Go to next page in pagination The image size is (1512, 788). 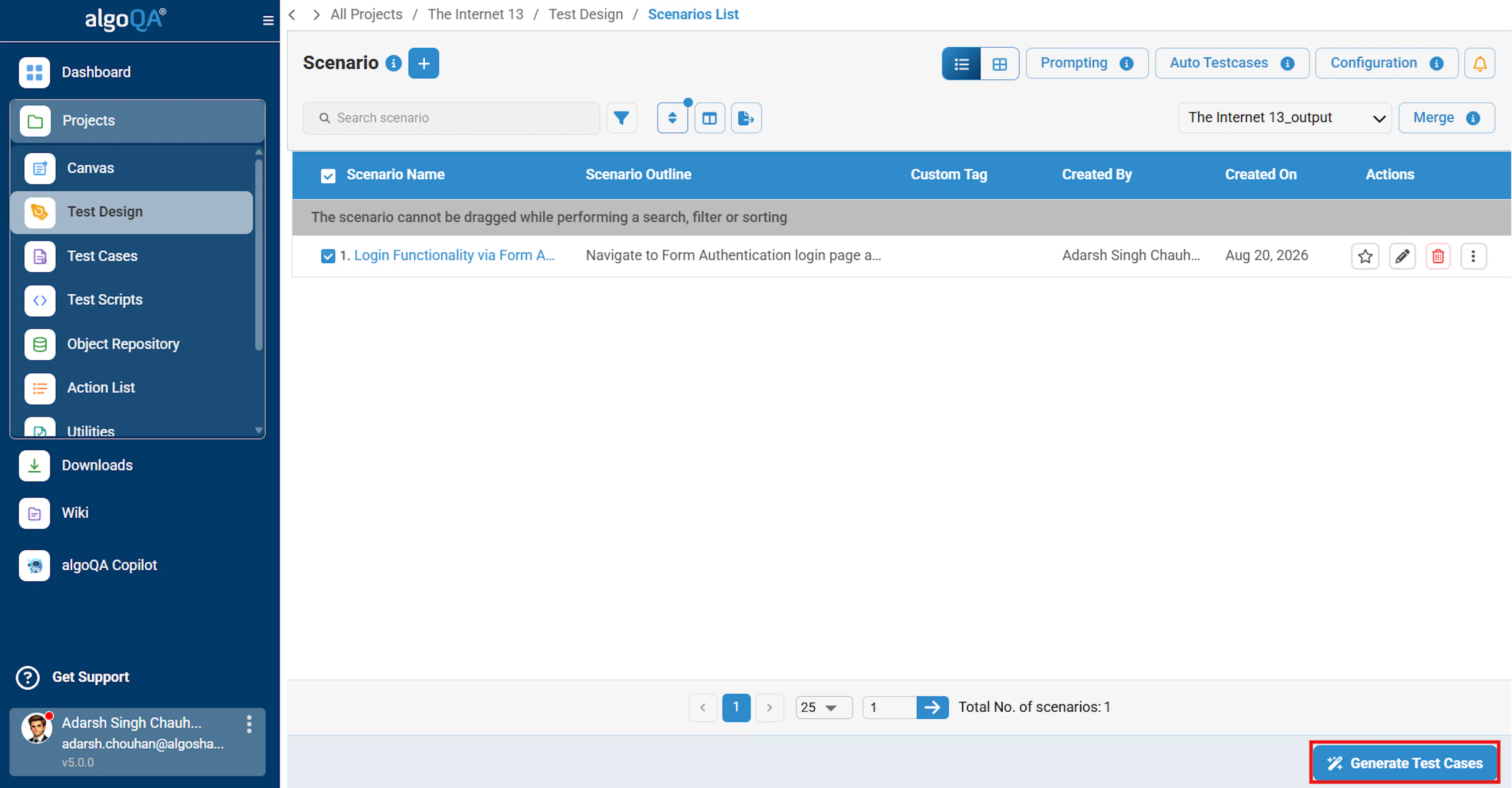click(x=769, y=708)
